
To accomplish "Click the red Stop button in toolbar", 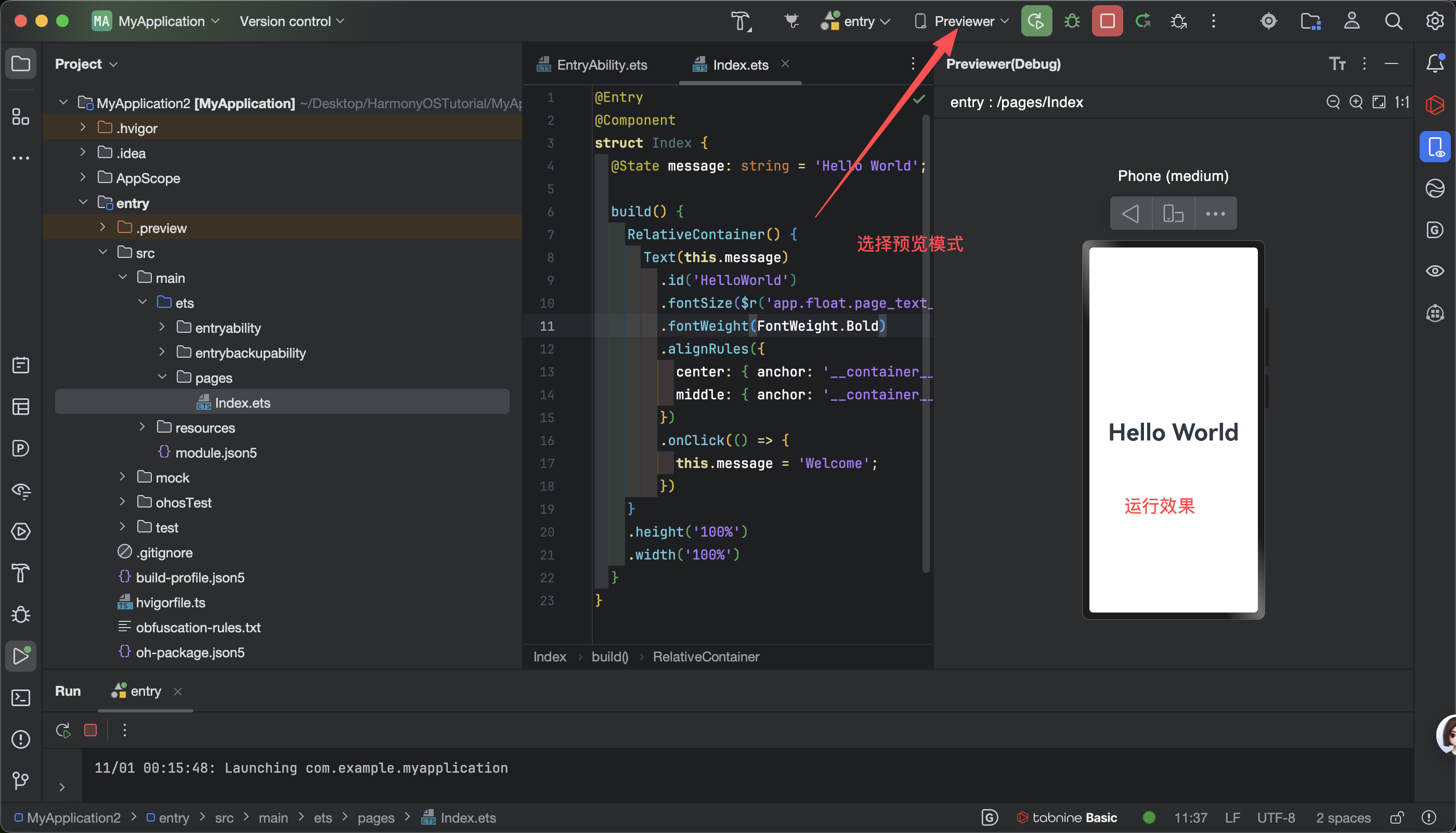I will [1107, 21].
